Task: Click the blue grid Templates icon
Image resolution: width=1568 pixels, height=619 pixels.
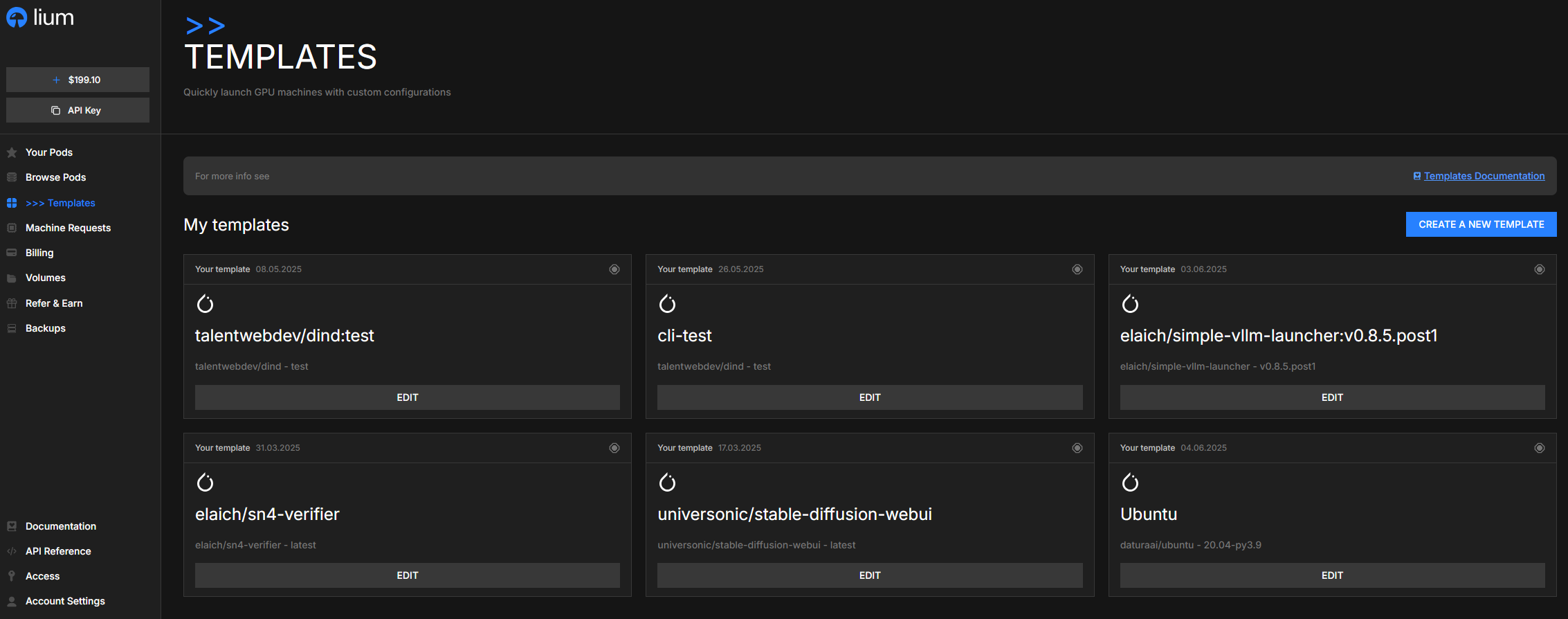Action: tap(12, 203)
